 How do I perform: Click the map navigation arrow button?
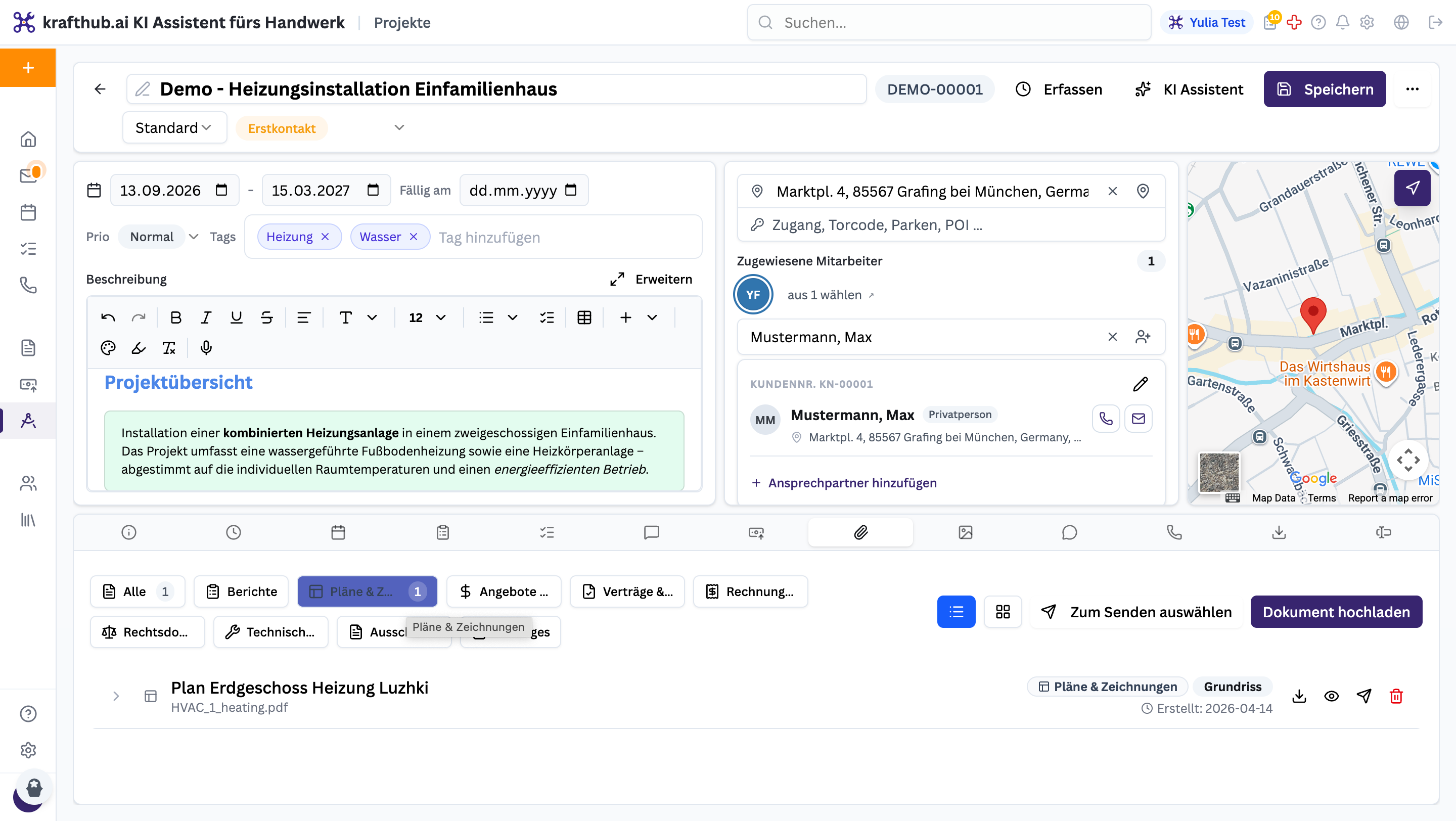tap(1412, 188)
